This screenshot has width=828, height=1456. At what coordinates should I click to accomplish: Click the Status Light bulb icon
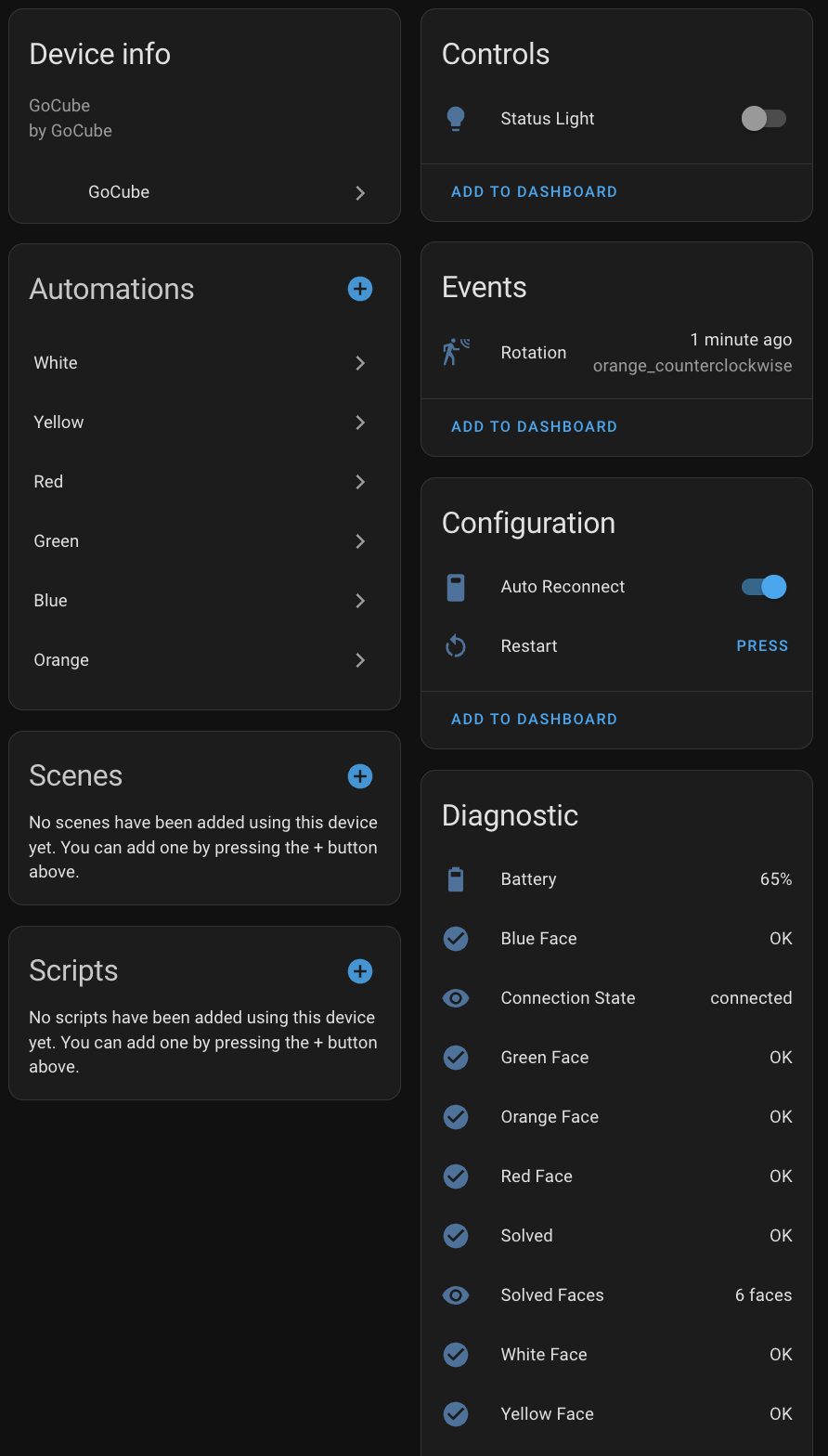(x=456, y=119)
